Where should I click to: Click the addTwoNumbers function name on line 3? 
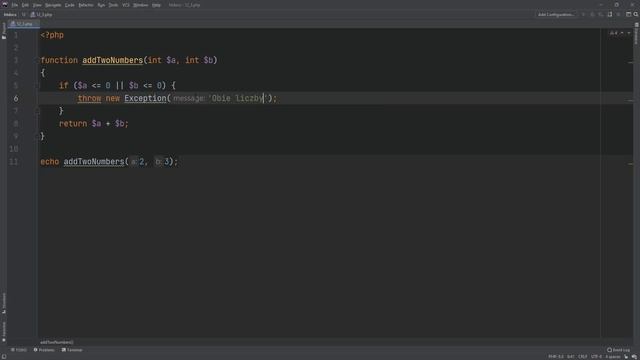(x=113, y=60)
